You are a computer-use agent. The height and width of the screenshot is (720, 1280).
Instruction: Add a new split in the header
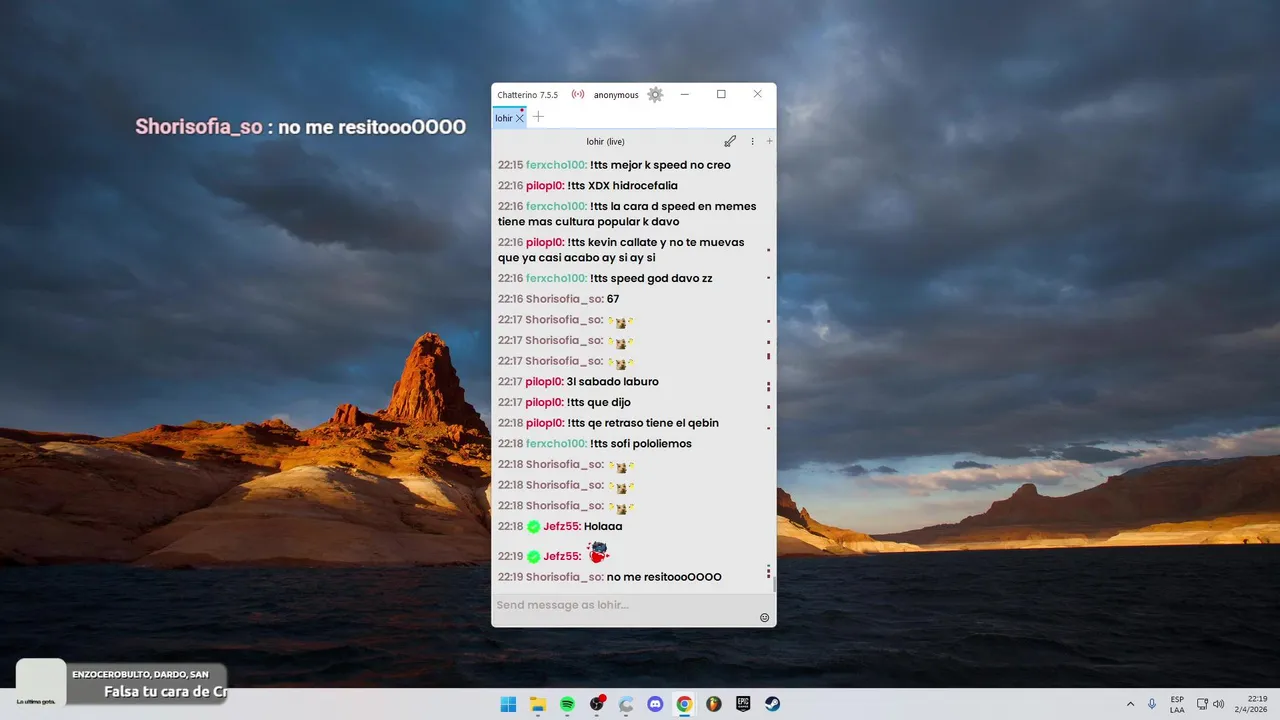click(769, 141)
